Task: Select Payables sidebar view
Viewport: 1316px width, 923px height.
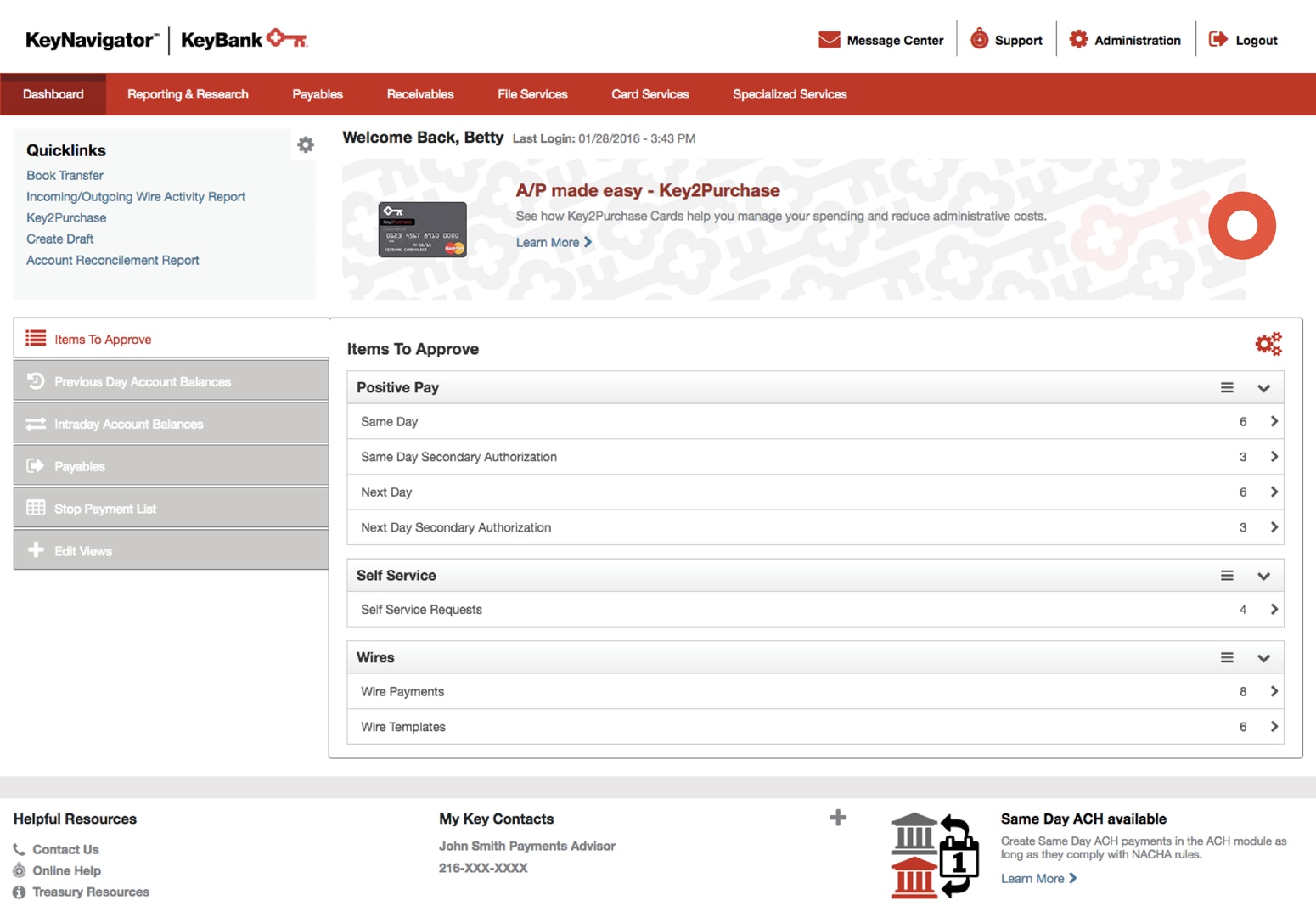Action: point(172,466)
